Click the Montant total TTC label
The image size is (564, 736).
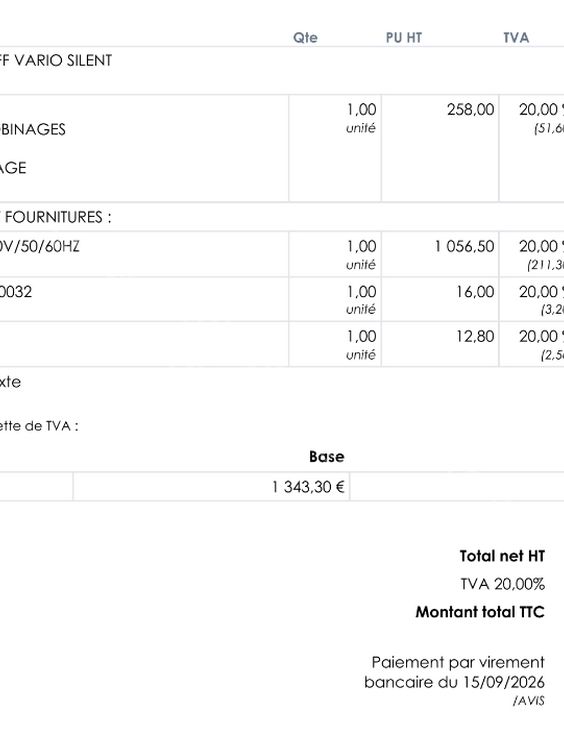480,612
